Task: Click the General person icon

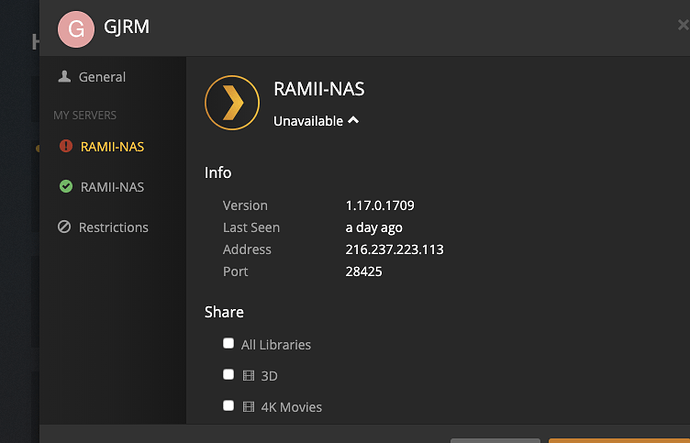Action: [x=64, y=77]
